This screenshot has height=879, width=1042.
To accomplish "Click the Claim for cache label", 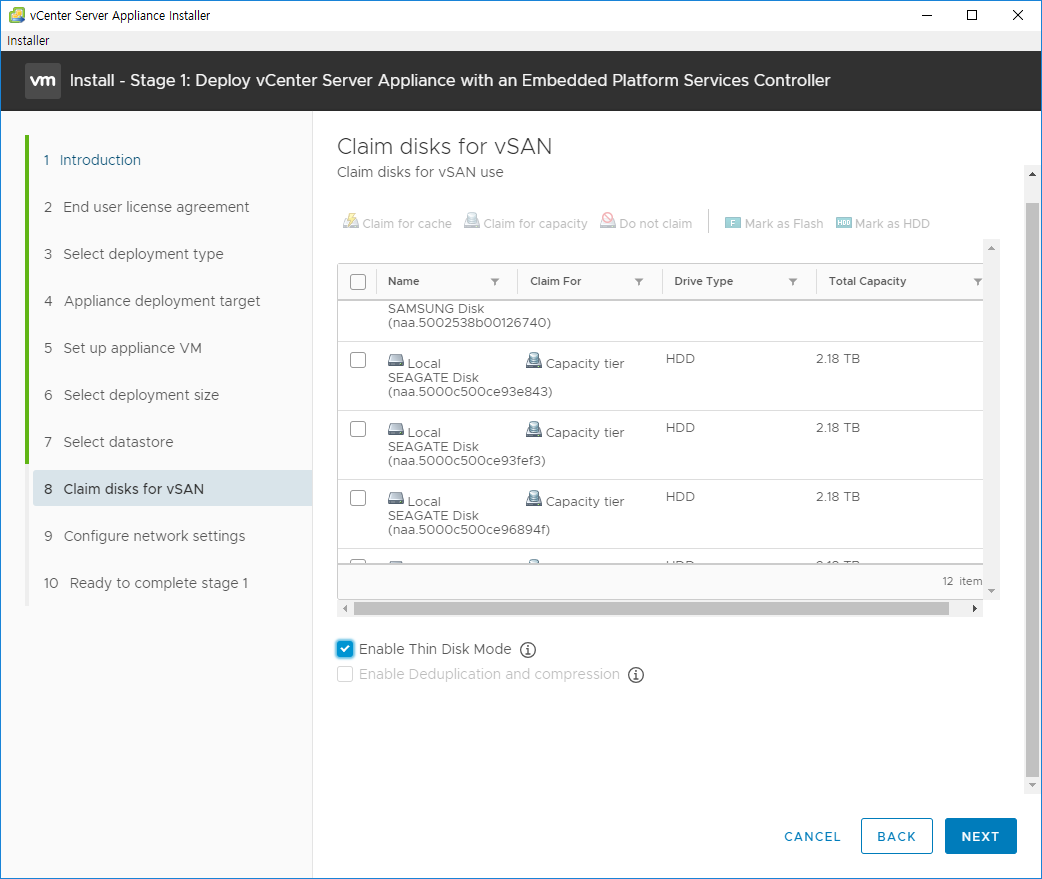I will click(x=407, y=224).
